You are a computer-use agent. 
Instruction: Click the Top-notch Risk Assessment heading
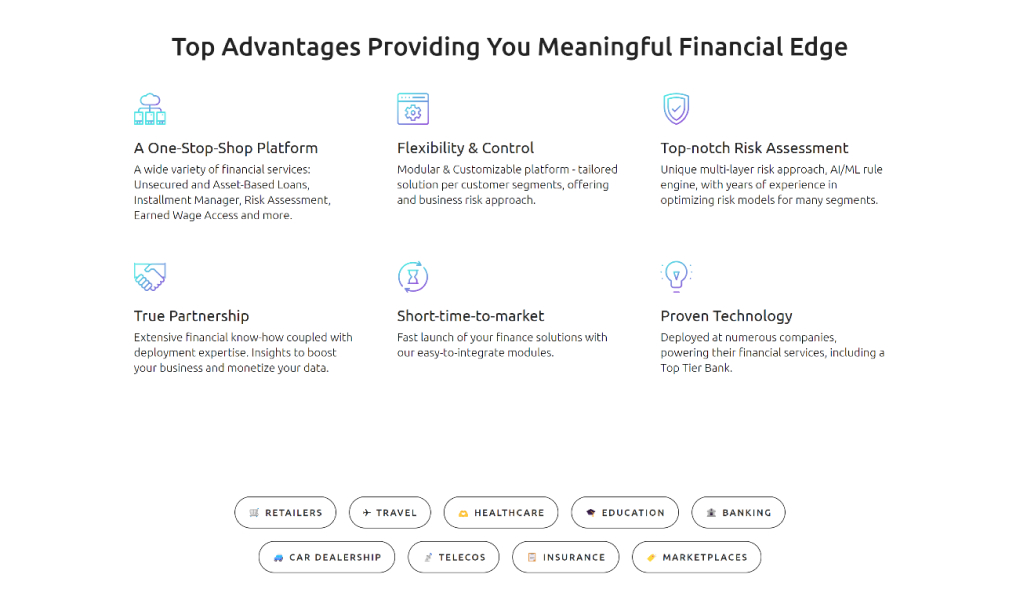click(x=754, y=148)
